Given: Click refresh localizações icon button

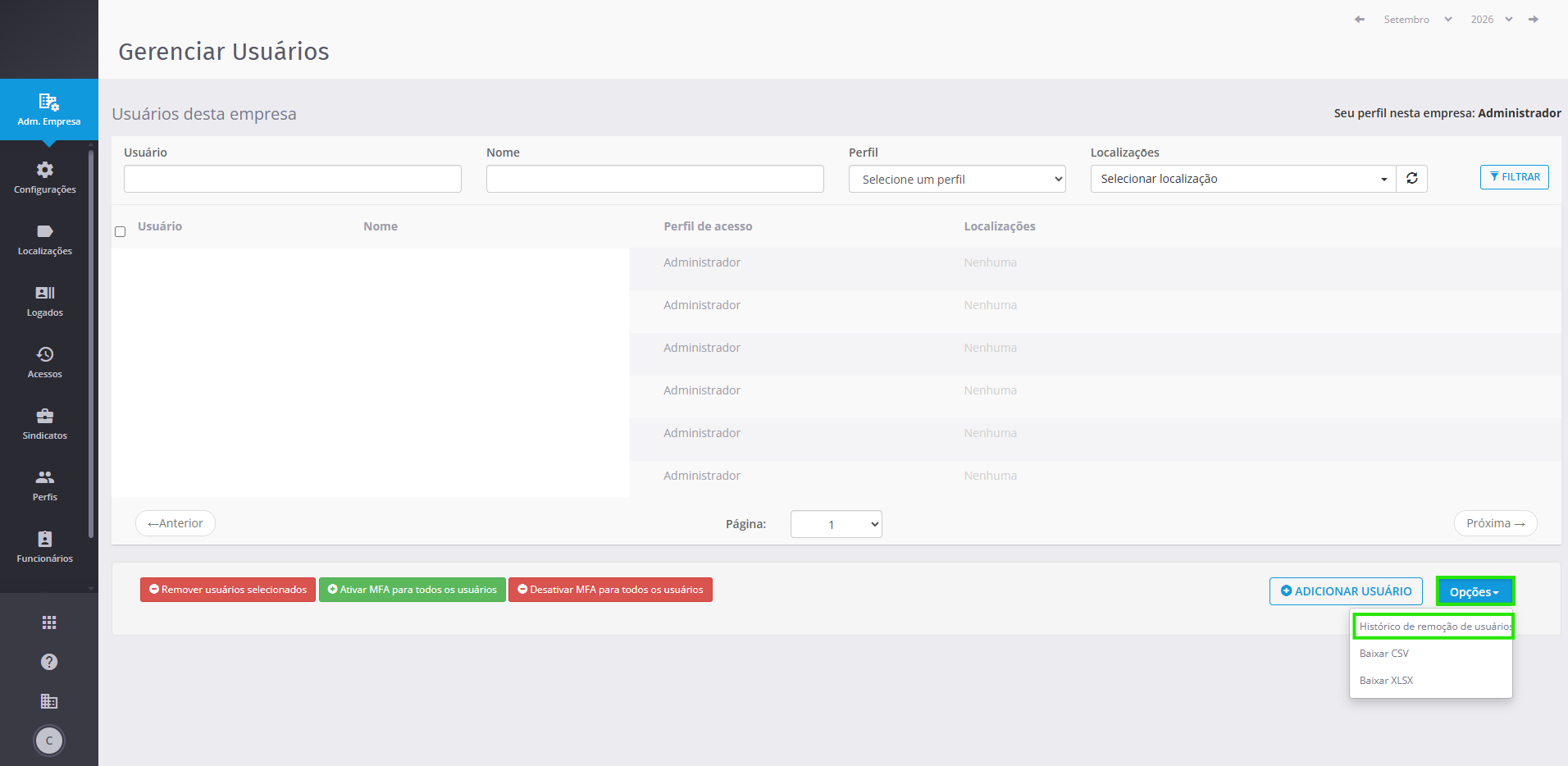Looking at the screenshot, I should [1412, 179].
